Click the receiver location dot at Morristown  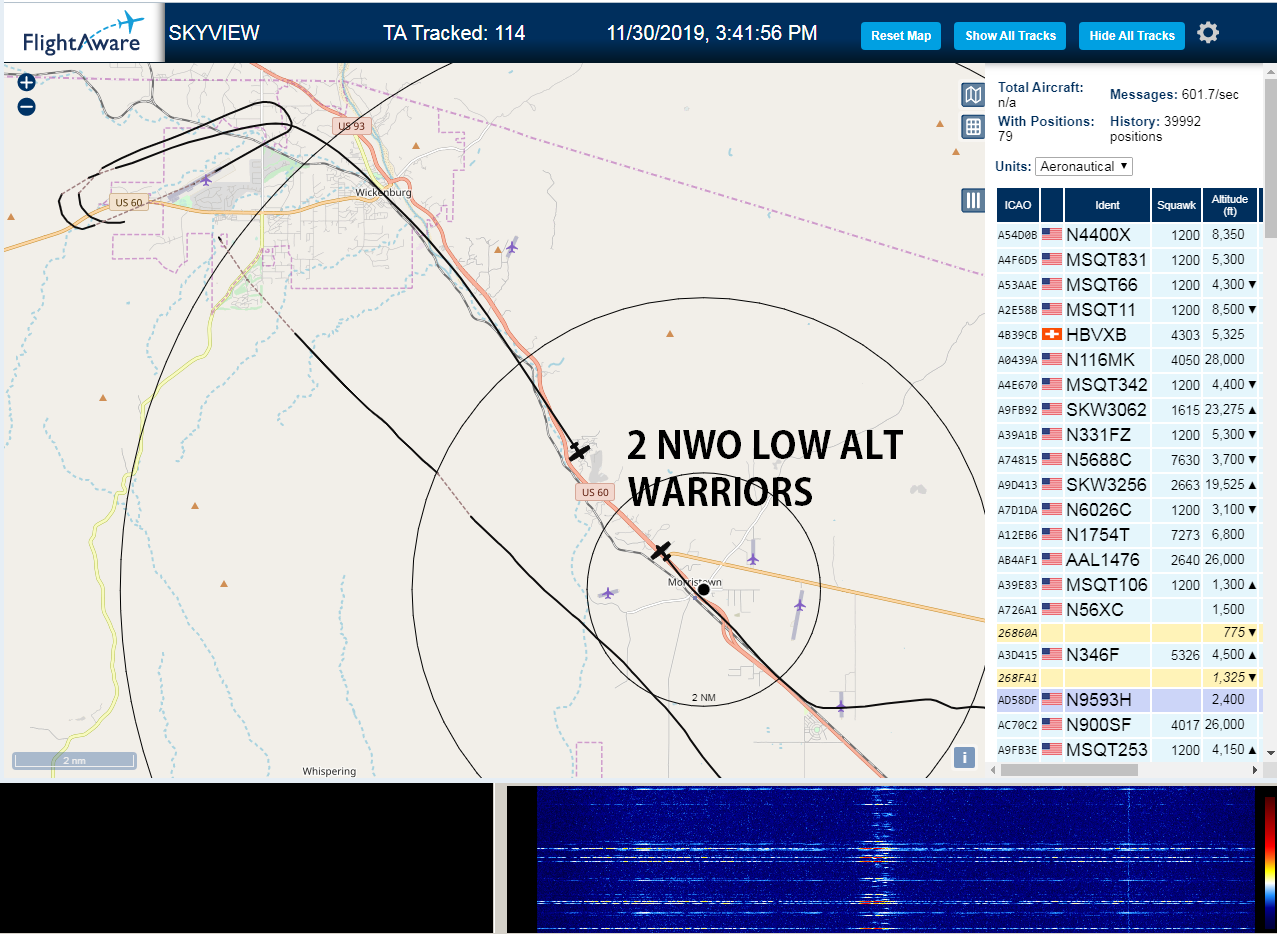click(704, 590)
